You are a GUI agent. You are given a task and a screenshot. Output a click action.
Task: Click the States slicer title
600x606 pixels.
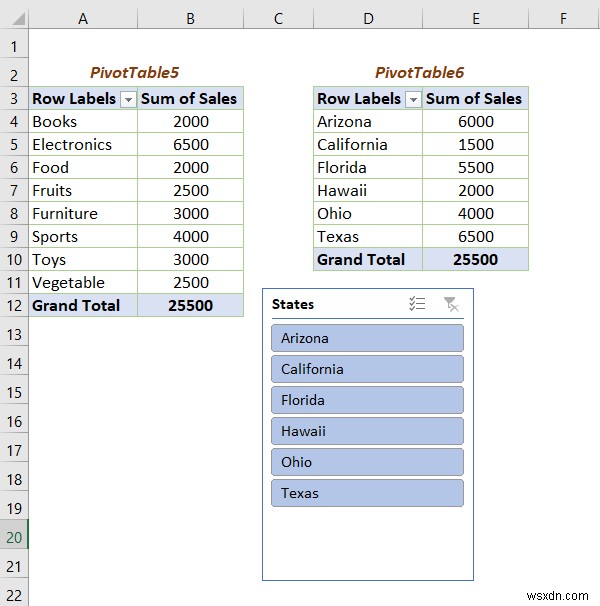click(x=293, y=304)
